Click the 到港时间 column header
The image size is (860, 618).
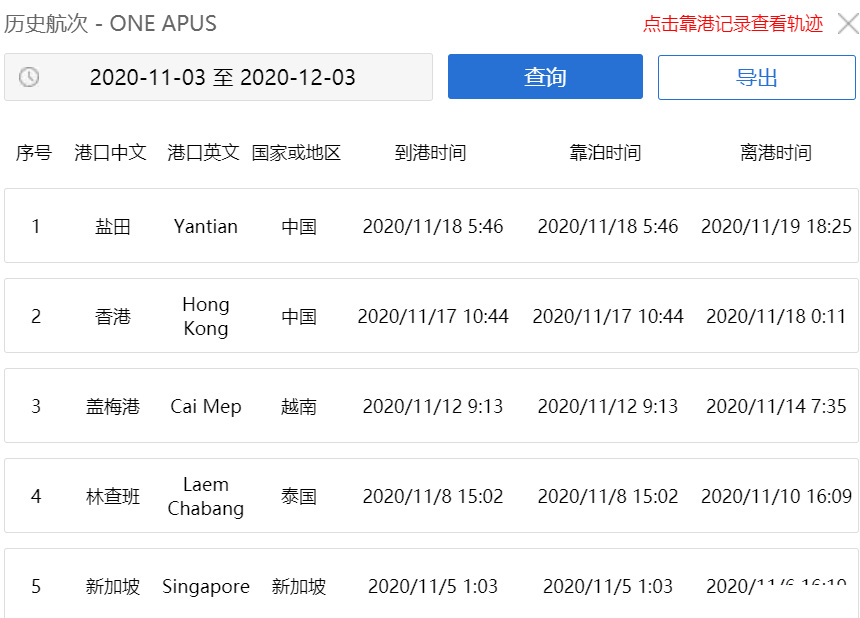[x=431, y=153]
